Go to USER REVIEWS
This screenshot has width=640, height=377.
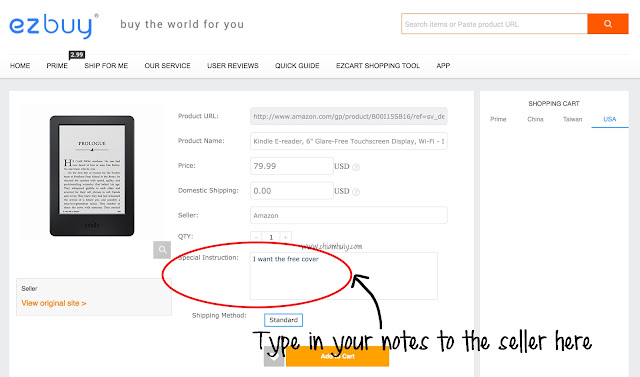click(x=233, y=66)
